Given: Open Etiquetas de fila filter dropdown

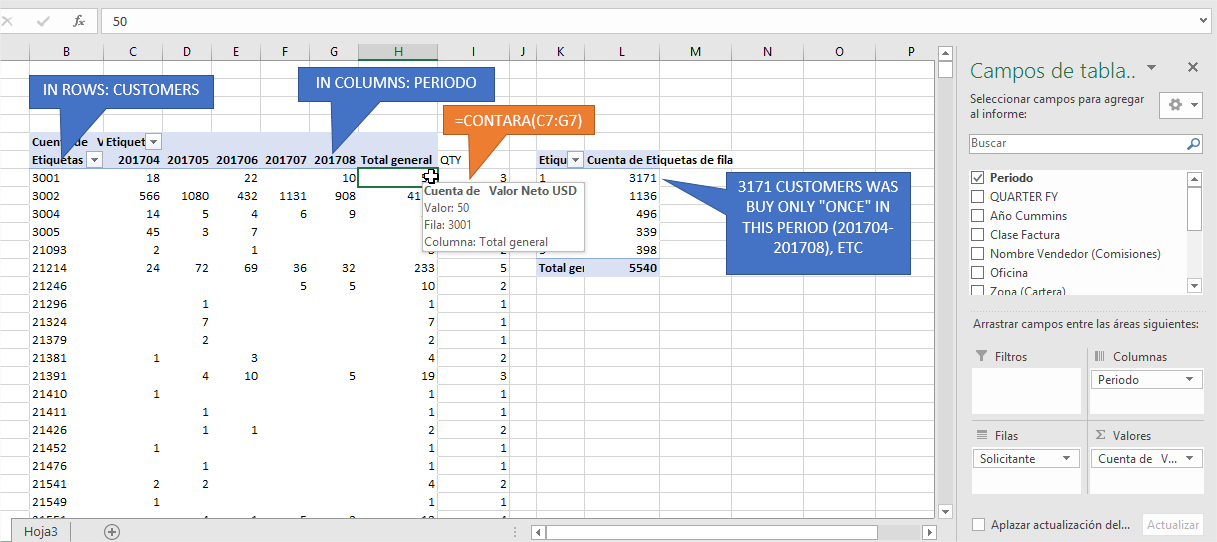Looking at the screenshot, I should [x=95, y=159].
